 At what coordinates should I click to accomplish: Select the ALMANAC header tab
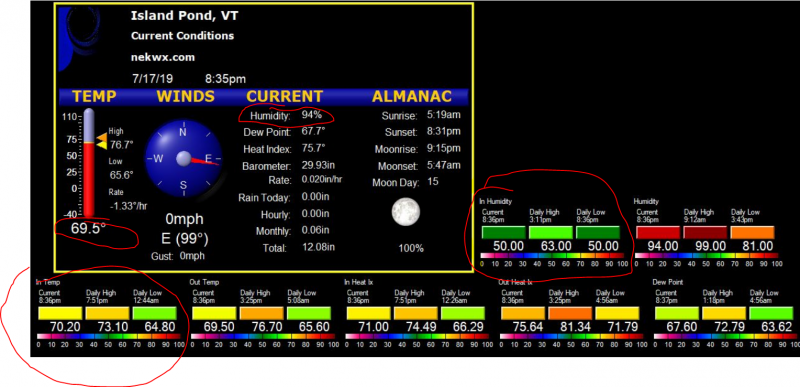[x=412, y=96]
